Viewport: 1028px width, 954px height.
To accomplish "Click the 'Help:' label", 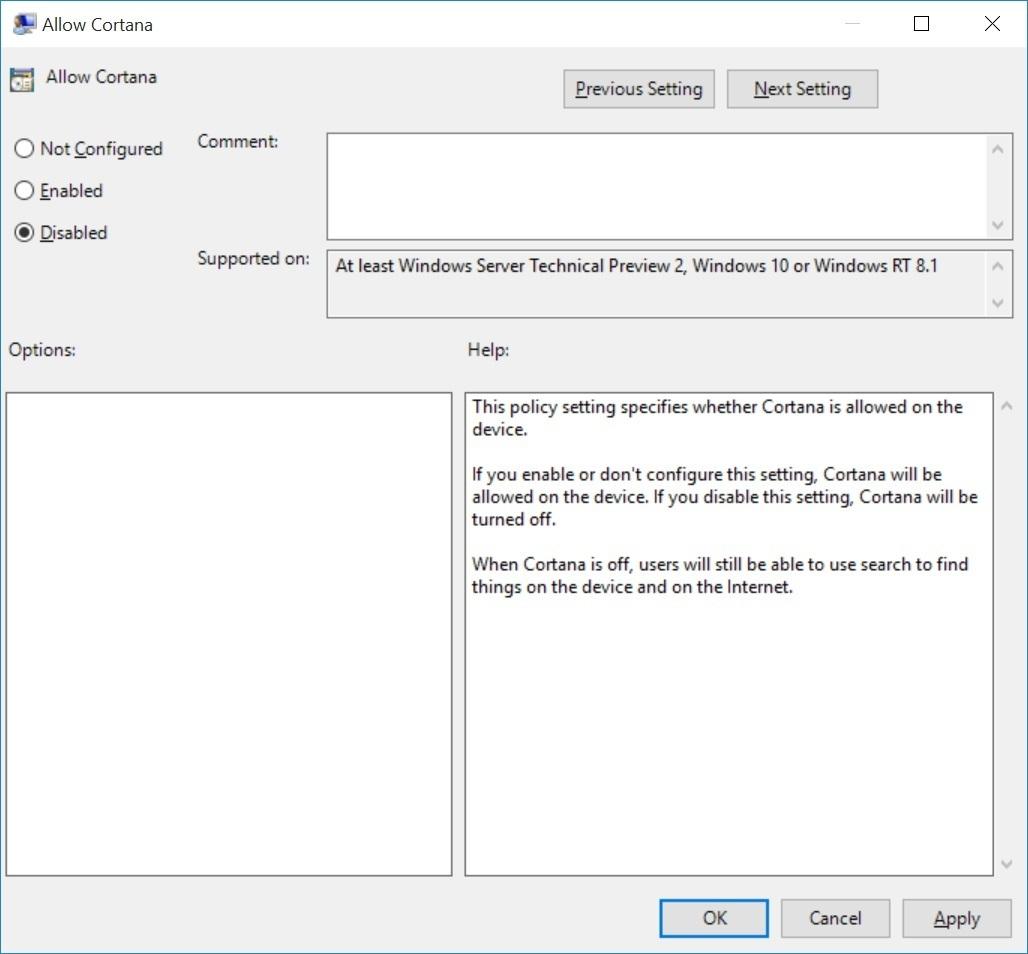I will [488, 350].
